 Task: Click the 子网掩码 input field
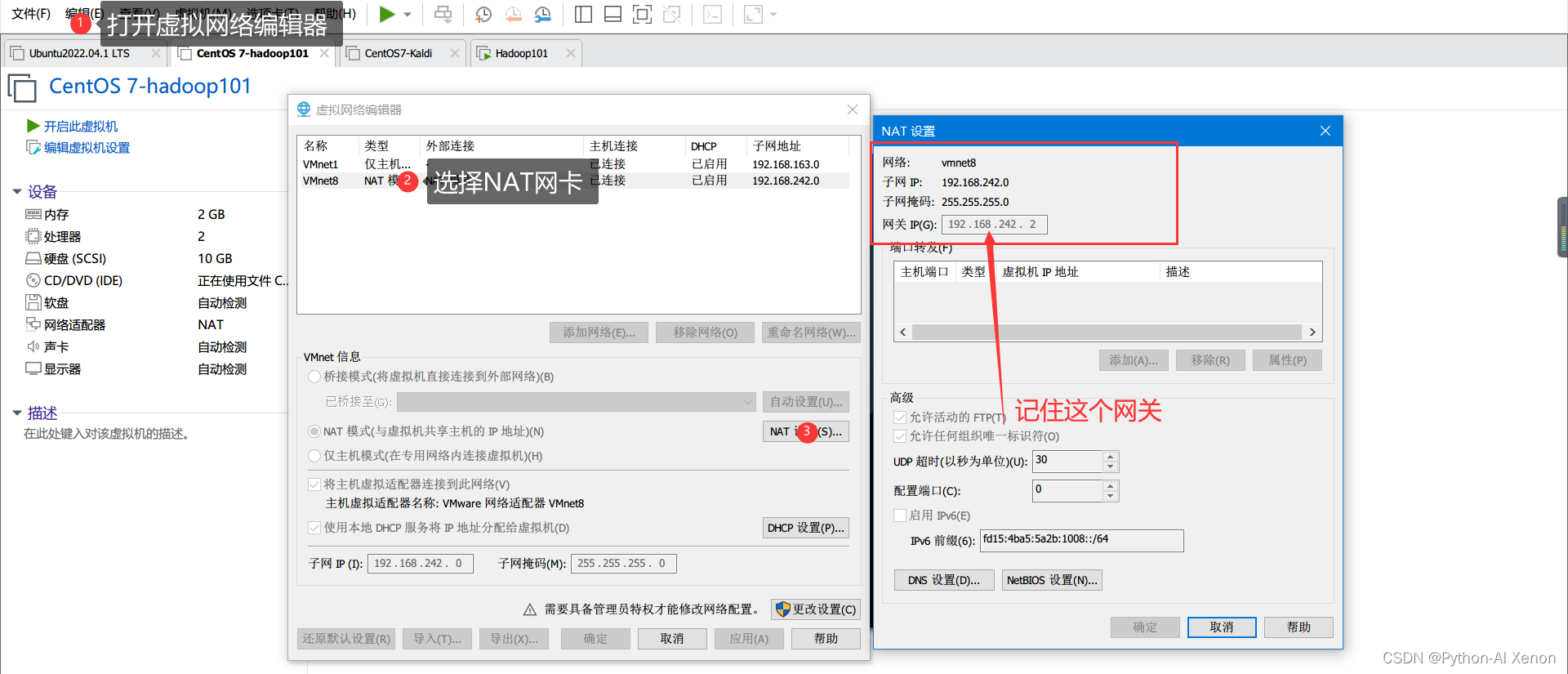(623, 564)
